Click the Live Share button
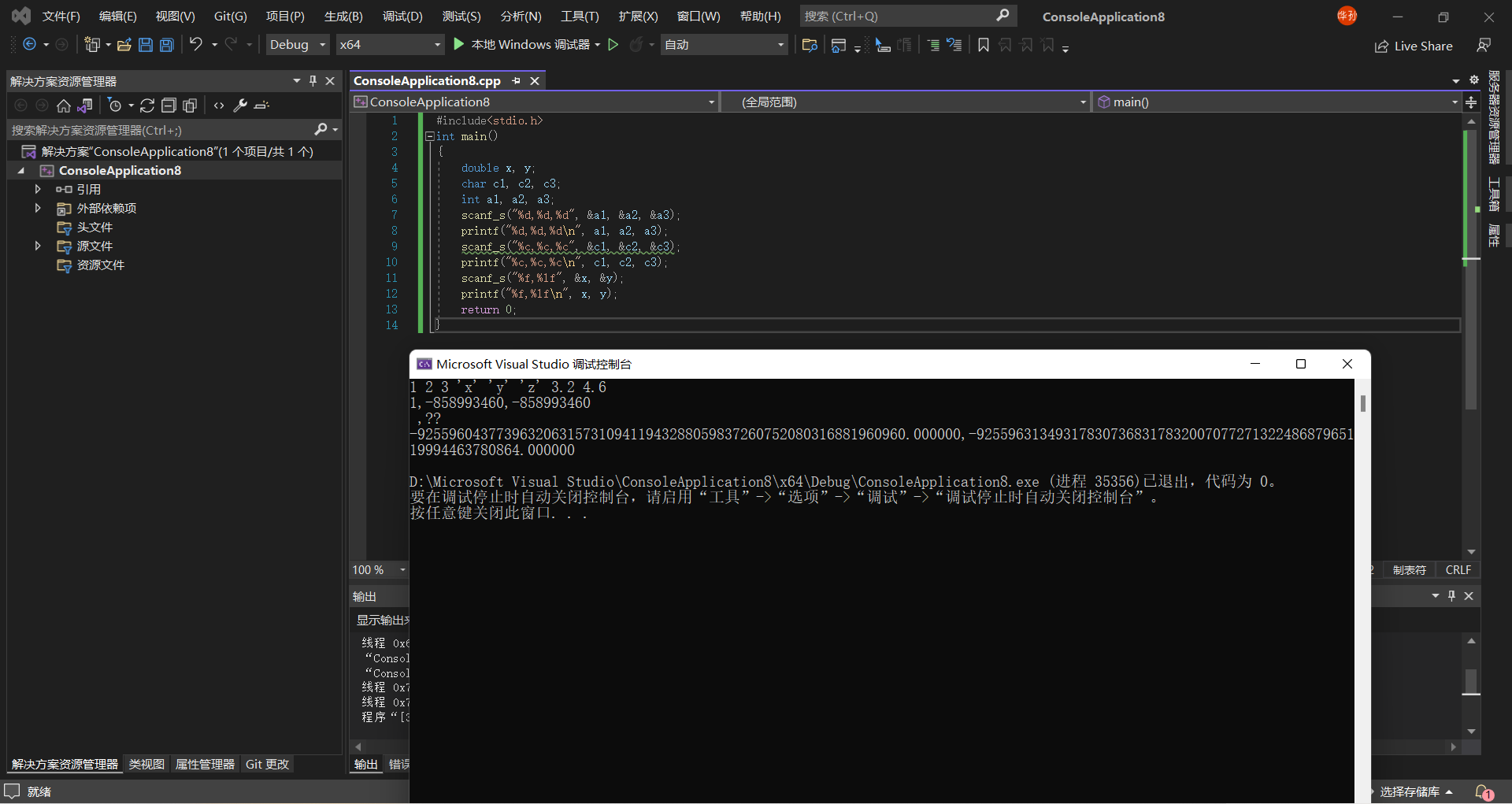 [x=1414, y=46]
